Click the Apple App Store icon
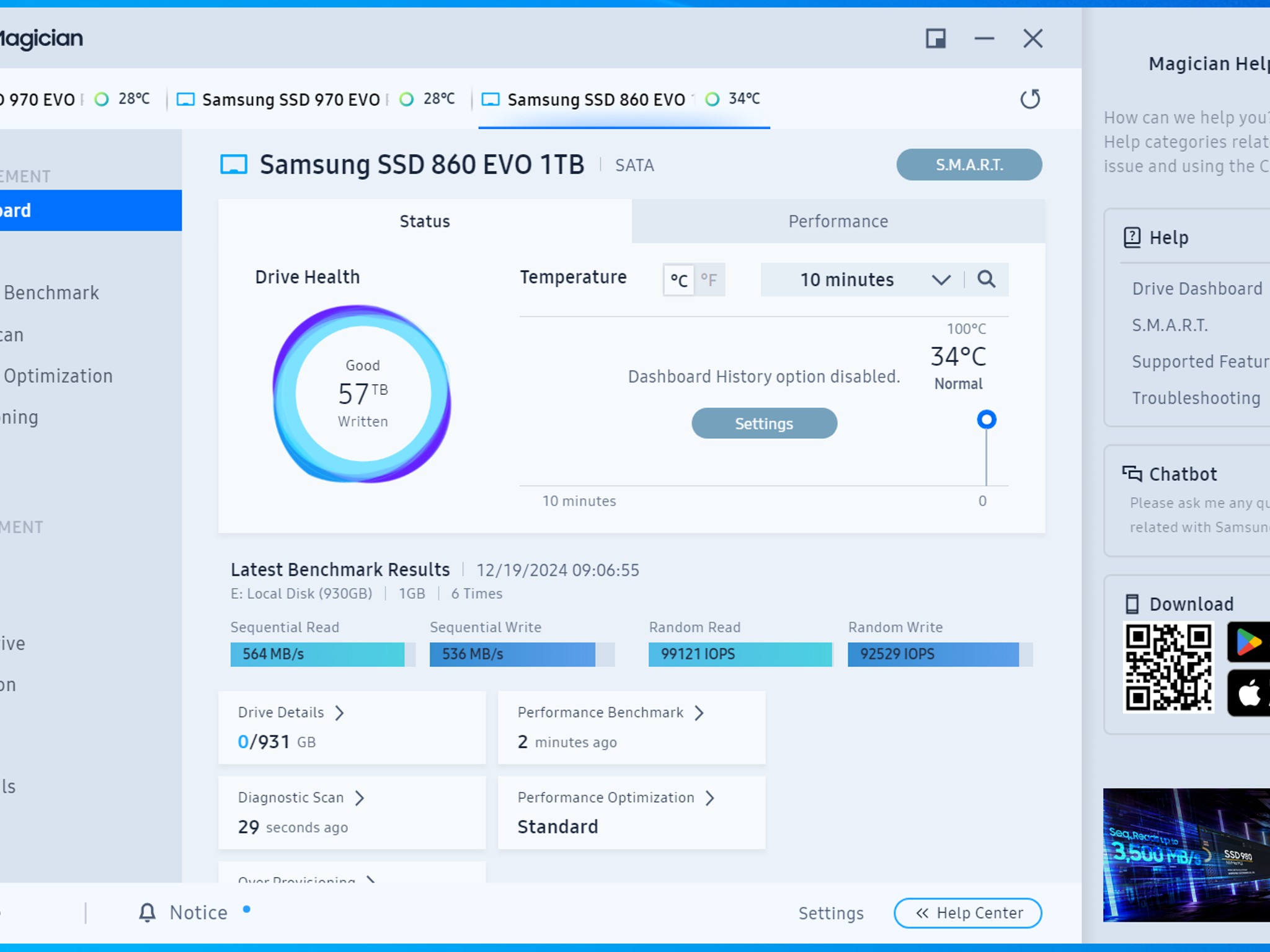 tap(1248, 694)
